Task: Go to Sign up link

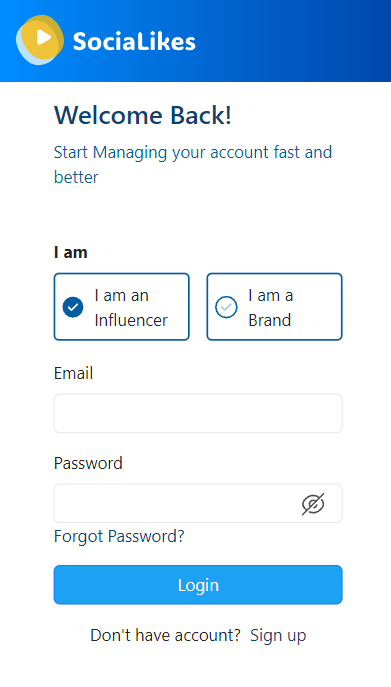Action: (278, 635)
